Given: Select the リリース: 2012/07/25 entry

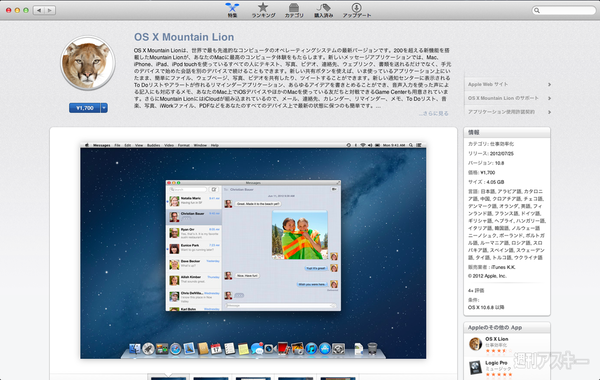Looking at the screenshot, I should coord(491,153).
